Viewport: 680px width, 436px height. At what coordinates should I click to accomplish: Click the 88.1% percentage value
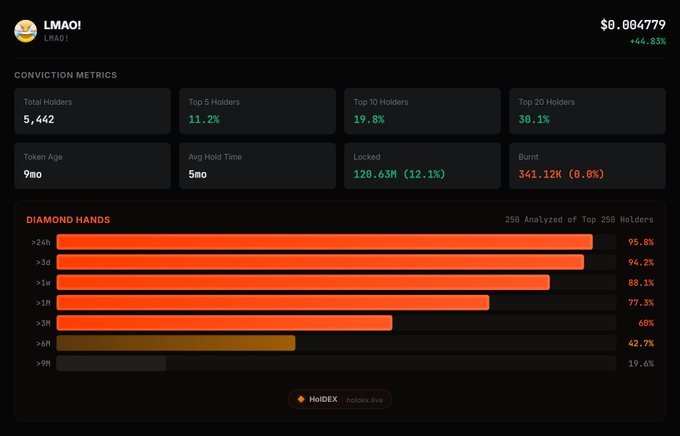tap(641, 283)
